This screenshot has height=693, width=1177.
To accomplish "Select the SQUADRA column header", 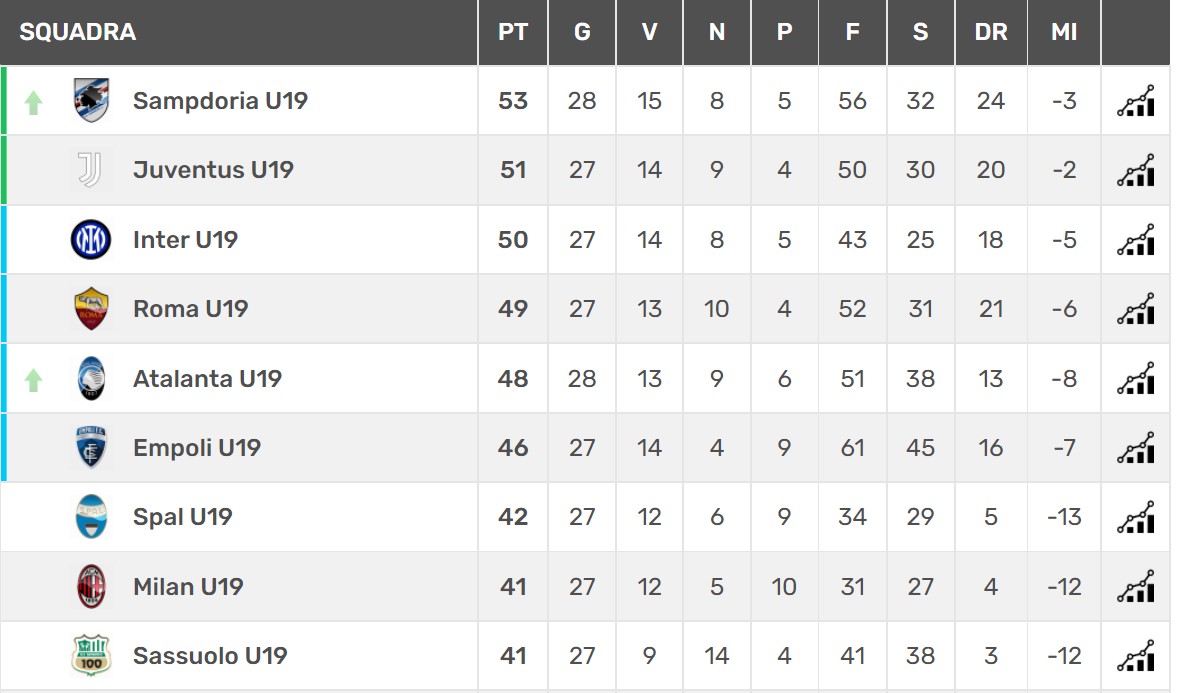I will pyautogui.click(x=78, y=32).
